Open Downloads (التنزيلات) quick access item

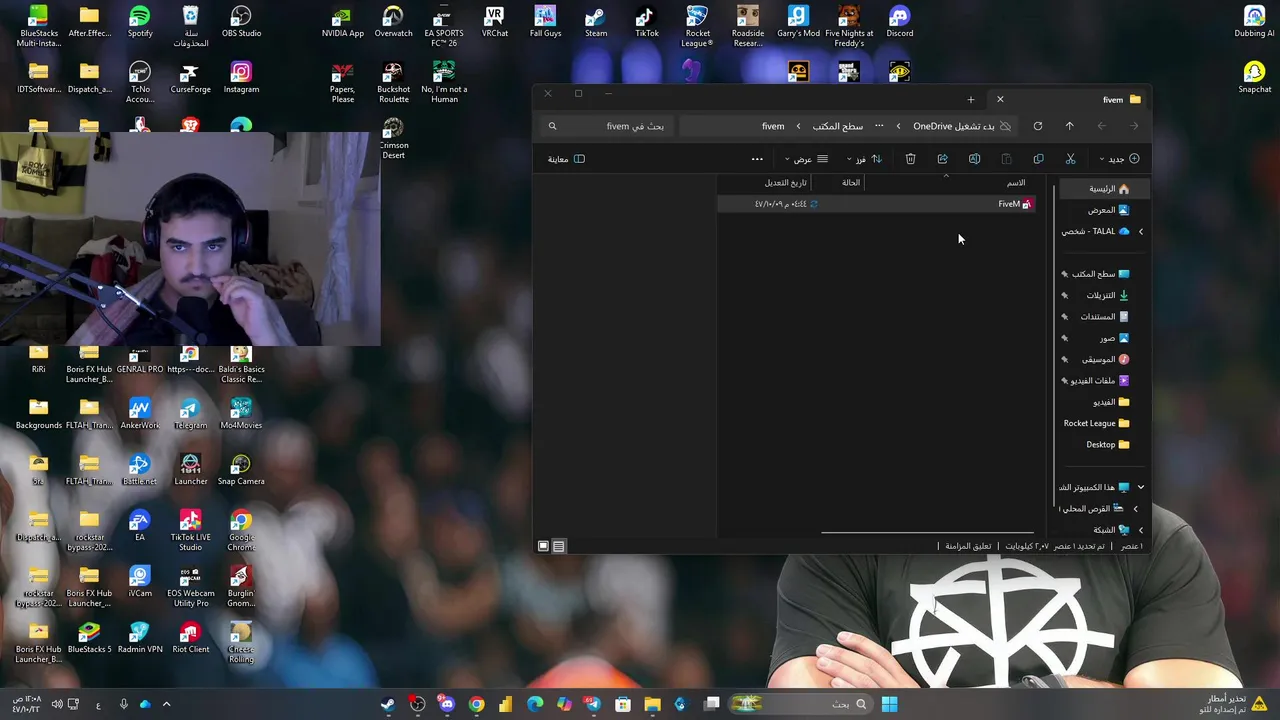point(1107,296)
